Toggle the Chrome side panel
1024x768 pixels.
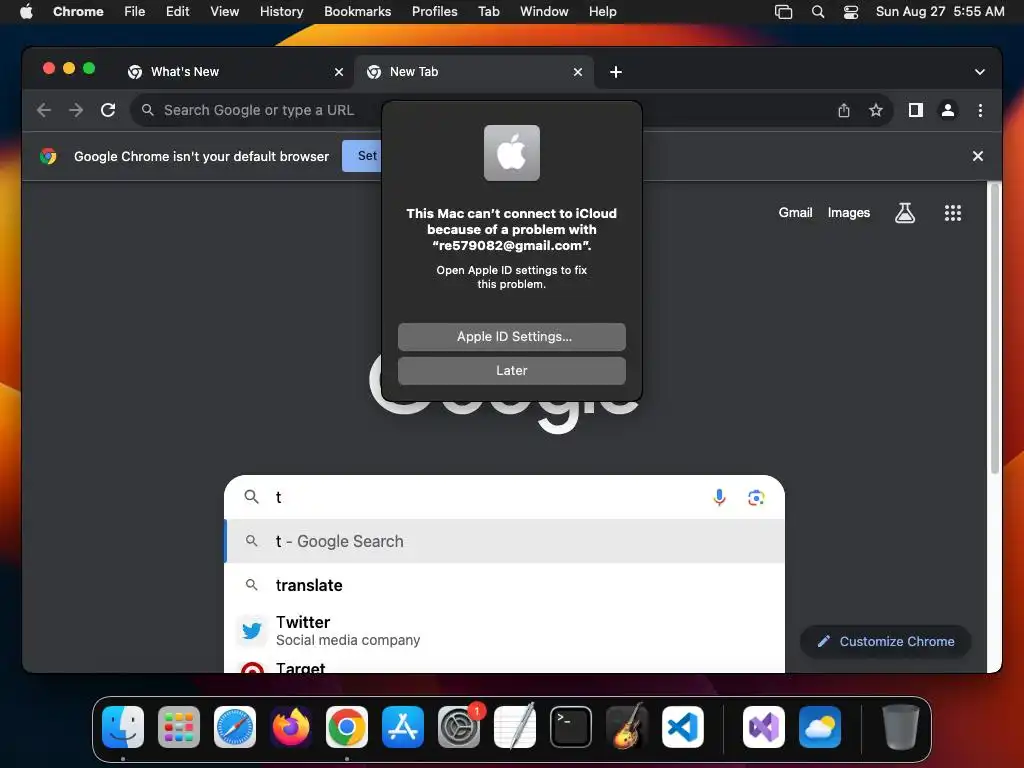pyautogui.click(x=916, y=110)
